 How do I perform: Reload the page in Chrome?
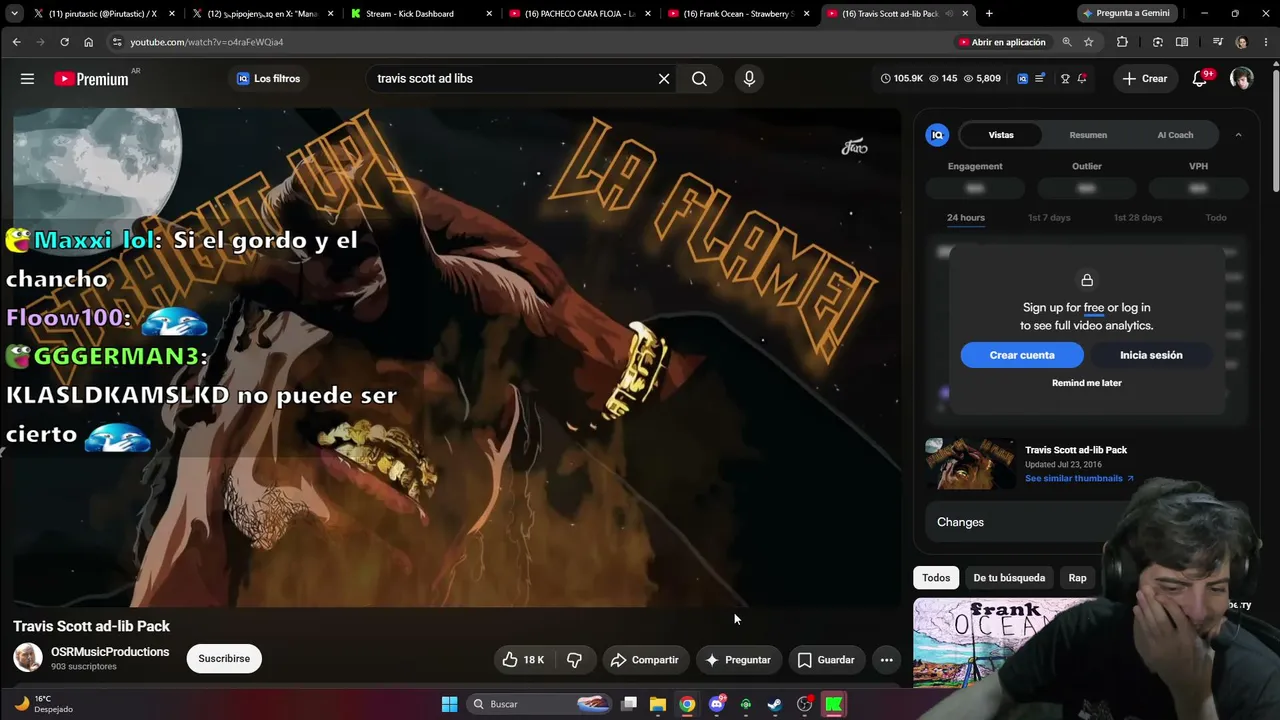[64, 42]
